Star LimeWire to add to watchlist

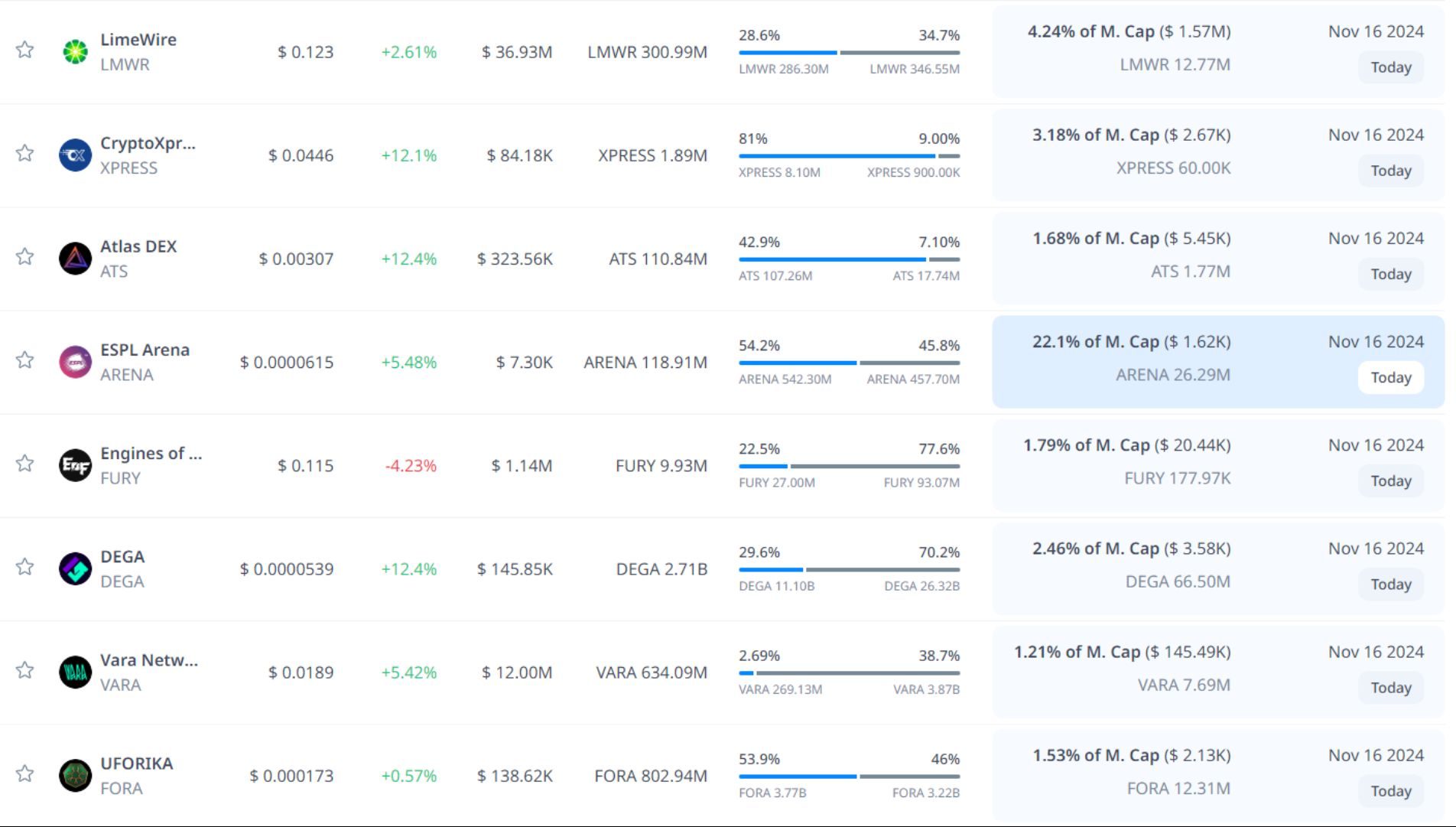[x=25, y=50]
